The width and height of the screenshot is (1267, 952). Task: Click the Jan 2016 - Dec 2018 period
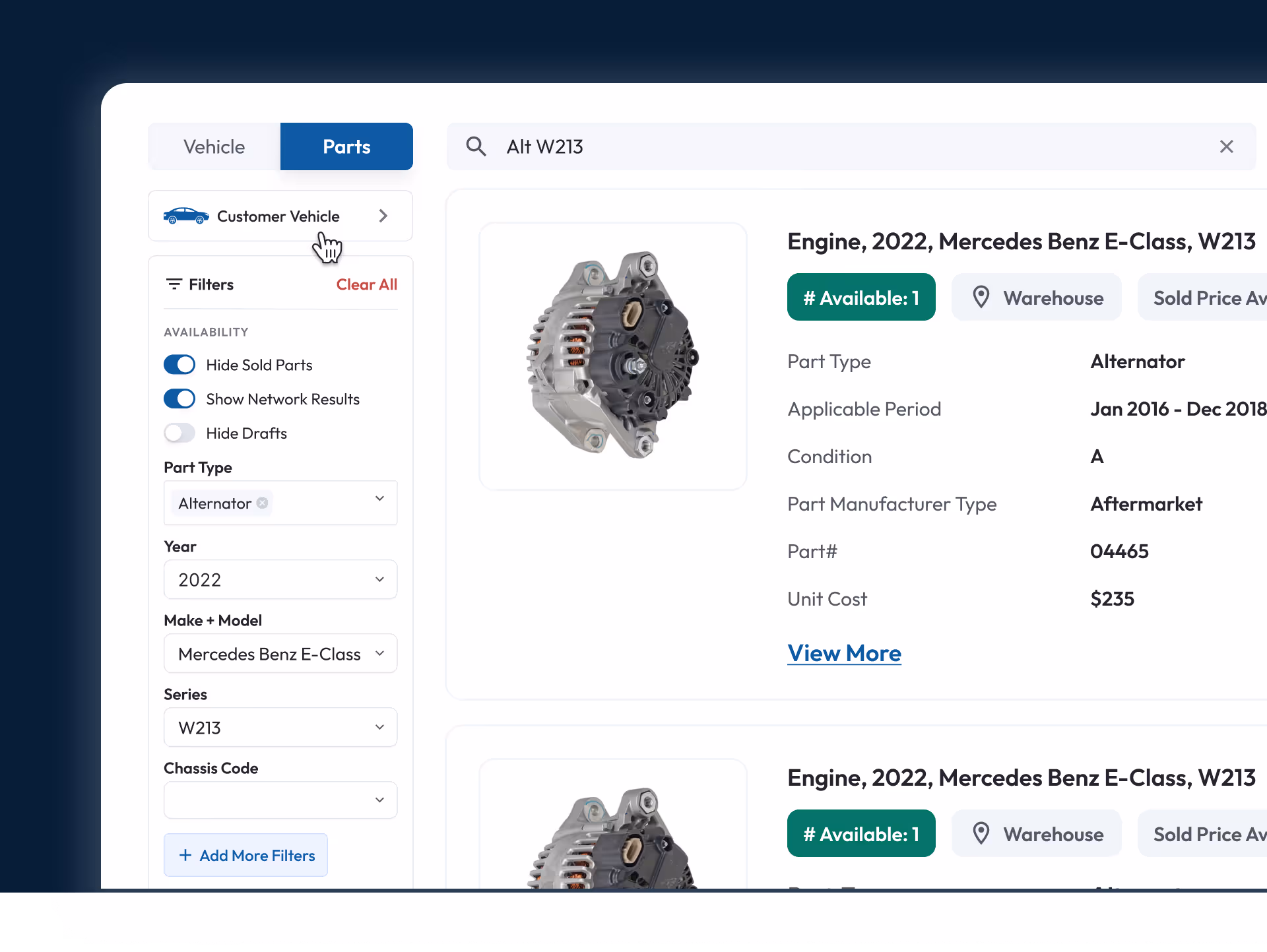pyautogui.click(x=1179, y=409)
